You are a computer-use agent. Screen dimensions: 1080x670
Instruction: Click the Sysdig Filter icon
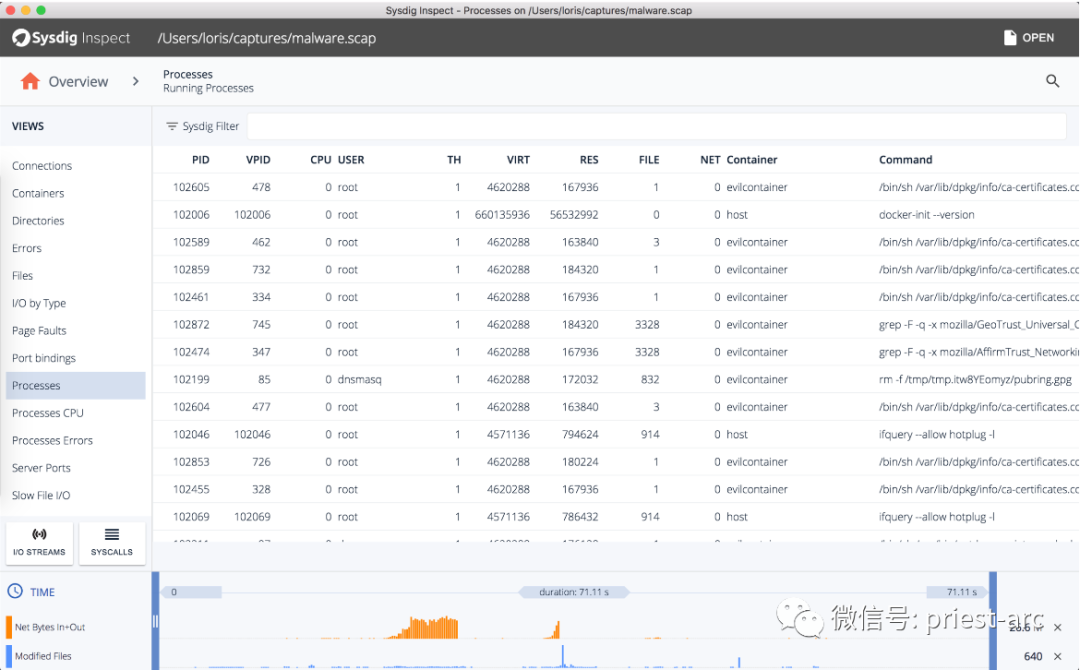[x=172, y=126]
